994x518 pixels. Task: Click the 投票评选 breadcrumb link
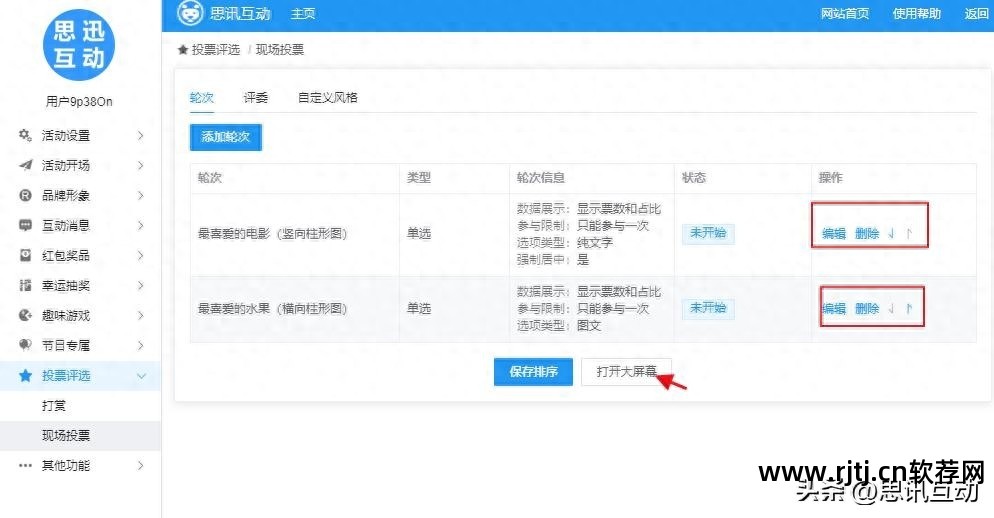(216, 49)
